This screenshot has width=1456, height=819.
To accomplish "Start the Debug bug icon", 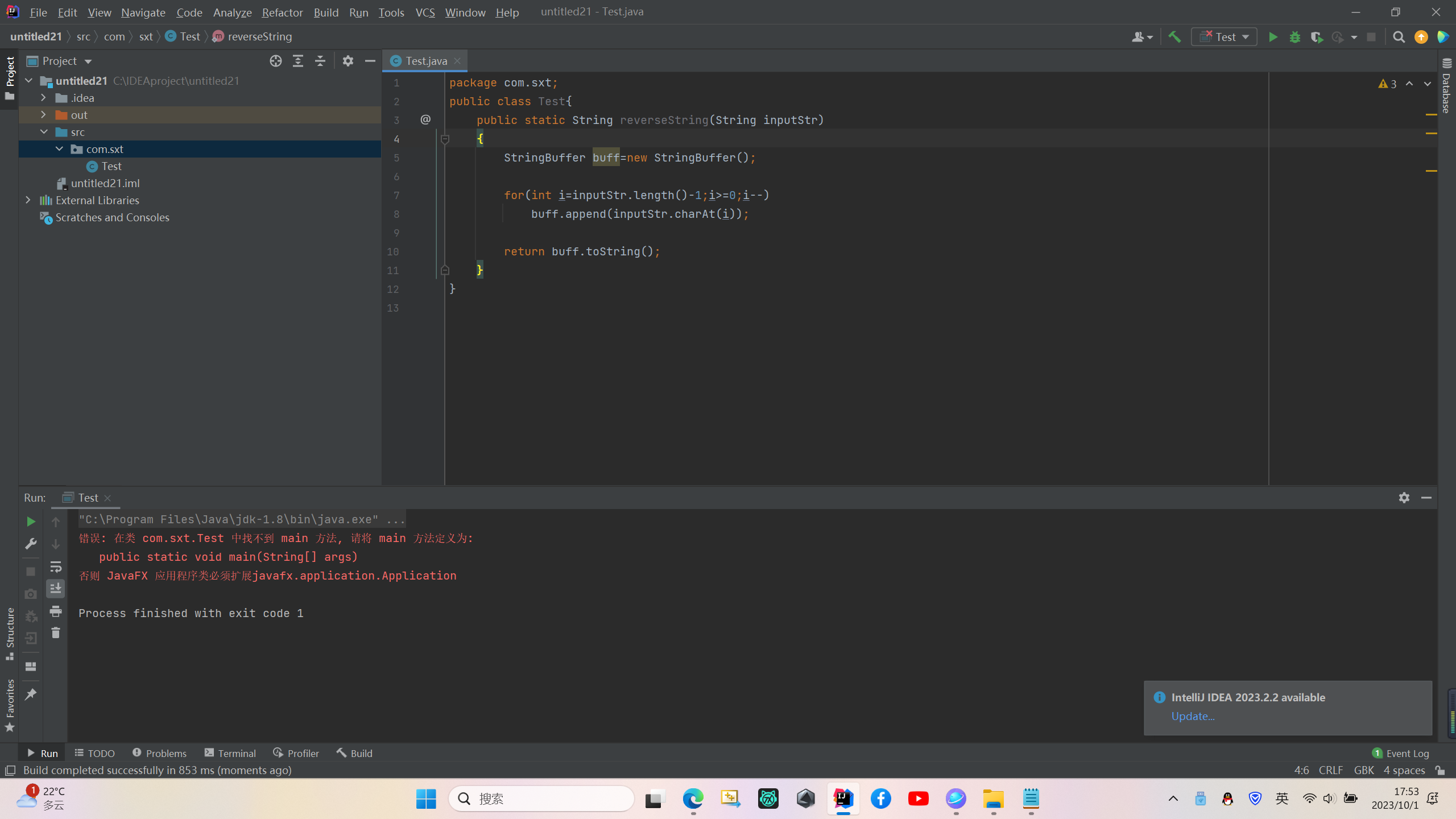I will (1295, 37).
